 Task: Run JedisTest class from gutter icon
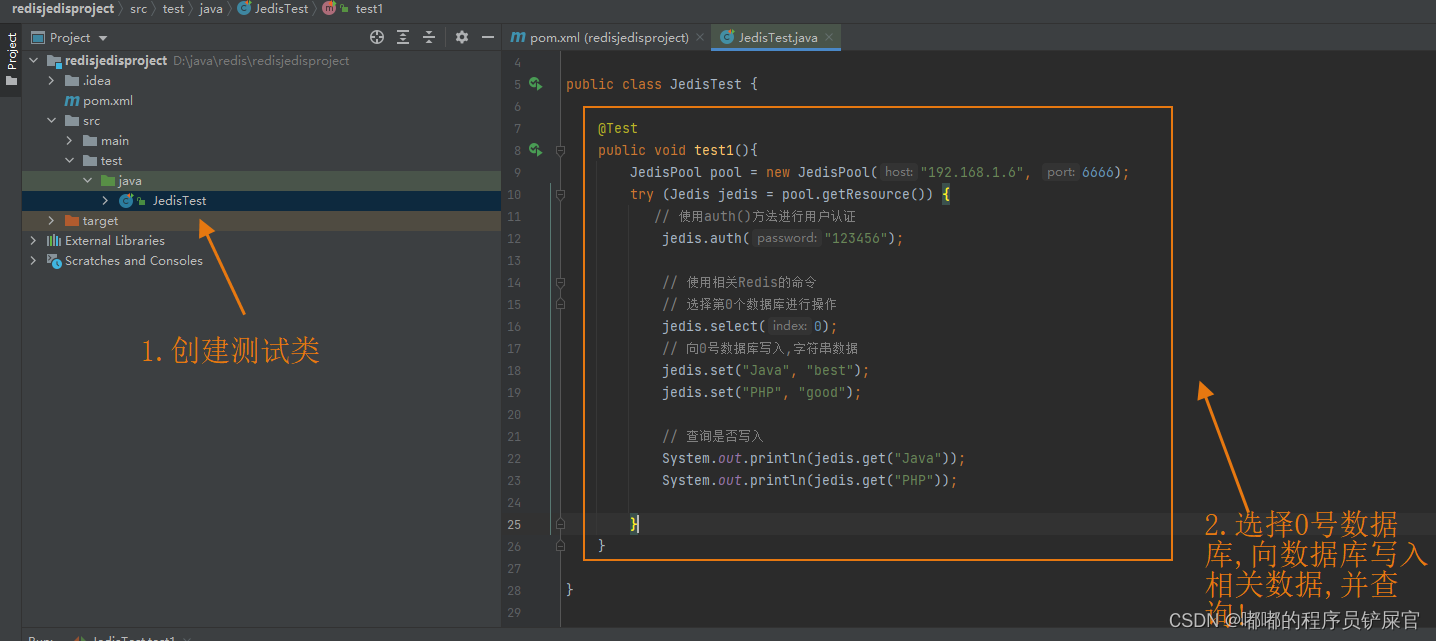(x=535, y=84)
